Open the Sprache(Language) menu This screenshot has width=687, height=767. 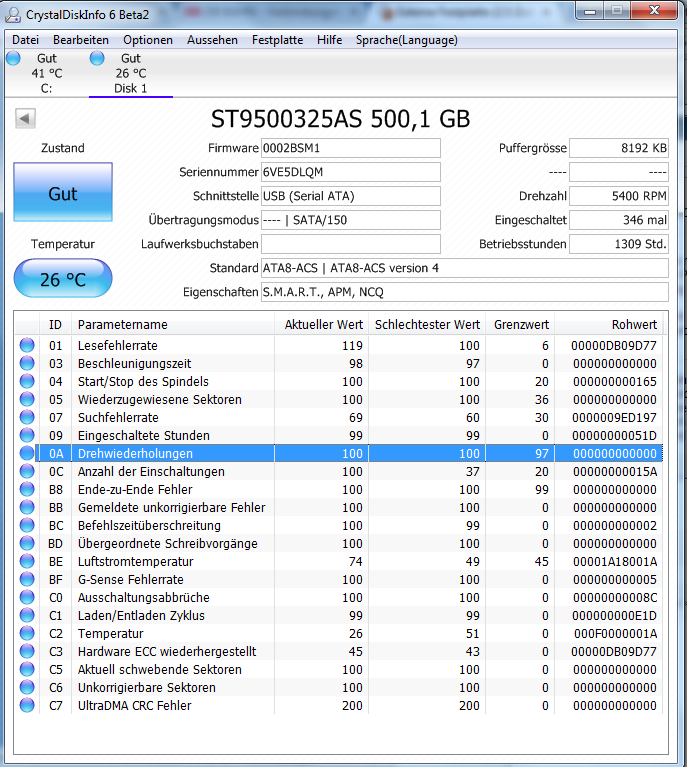point(407,40)
